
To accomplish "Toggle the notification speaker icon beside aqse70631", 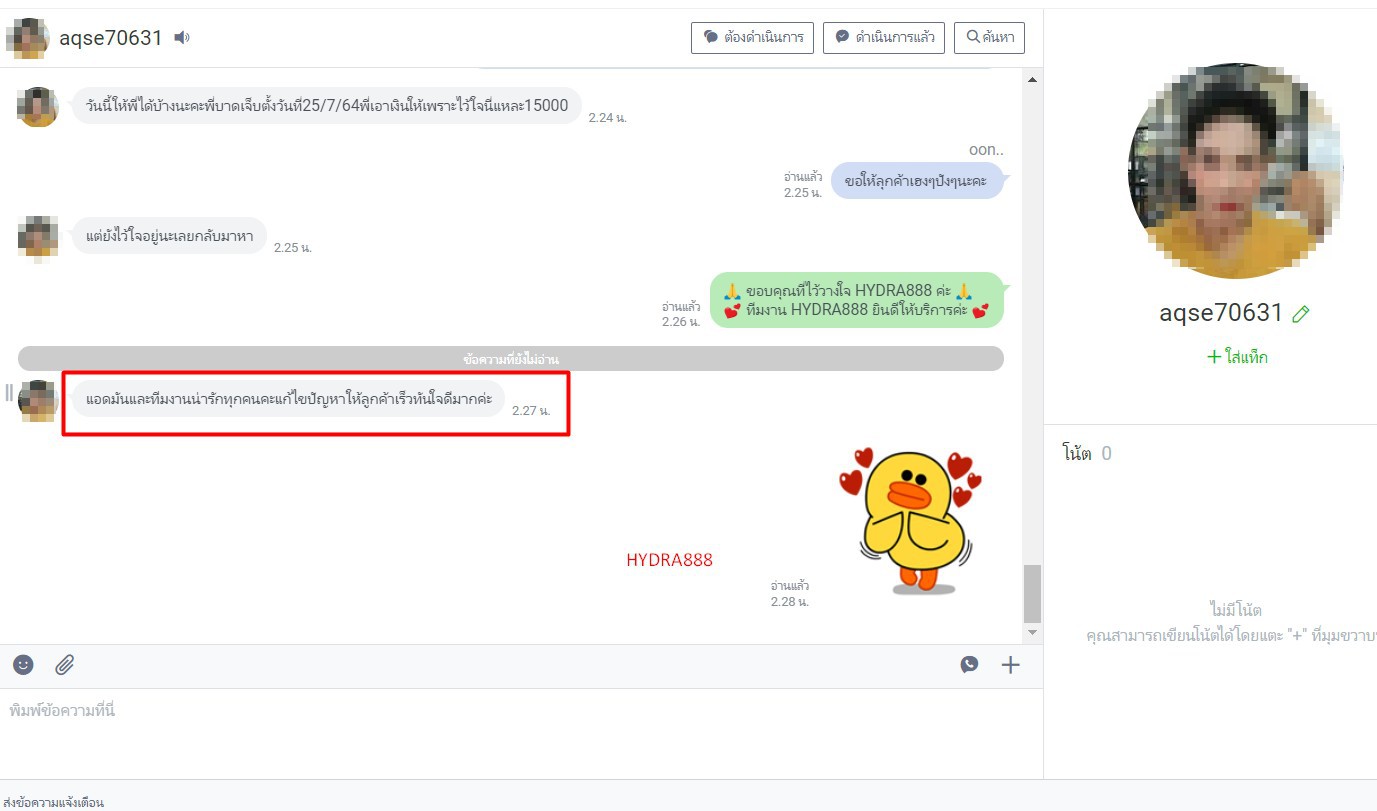I will 181,38.
